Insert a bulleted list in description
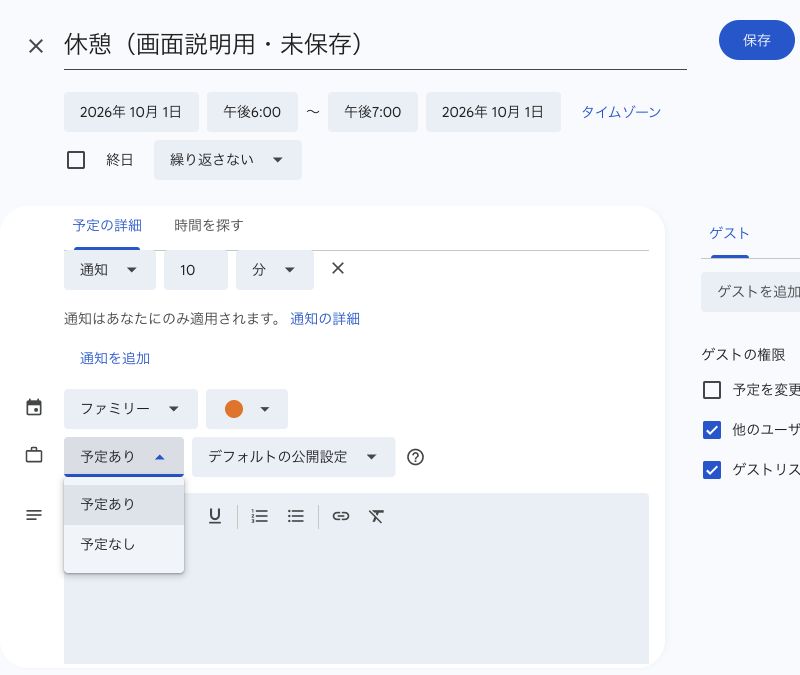This screenshot has height=675, width=800. pos(295,516)
